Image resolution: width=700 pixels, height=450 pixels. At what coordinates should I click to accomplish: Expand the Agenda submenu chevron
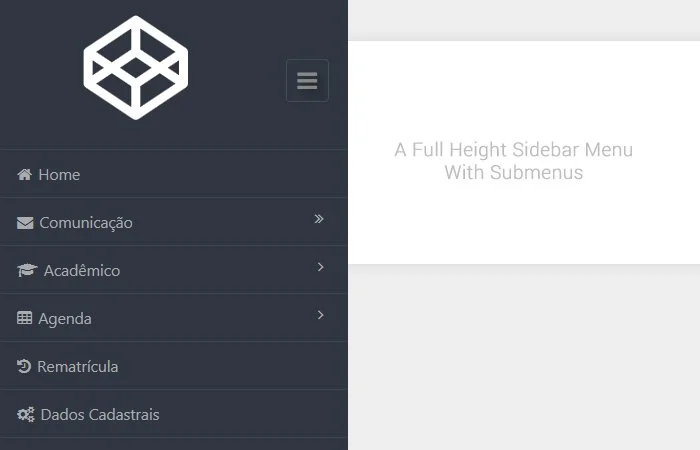point(321,315)
